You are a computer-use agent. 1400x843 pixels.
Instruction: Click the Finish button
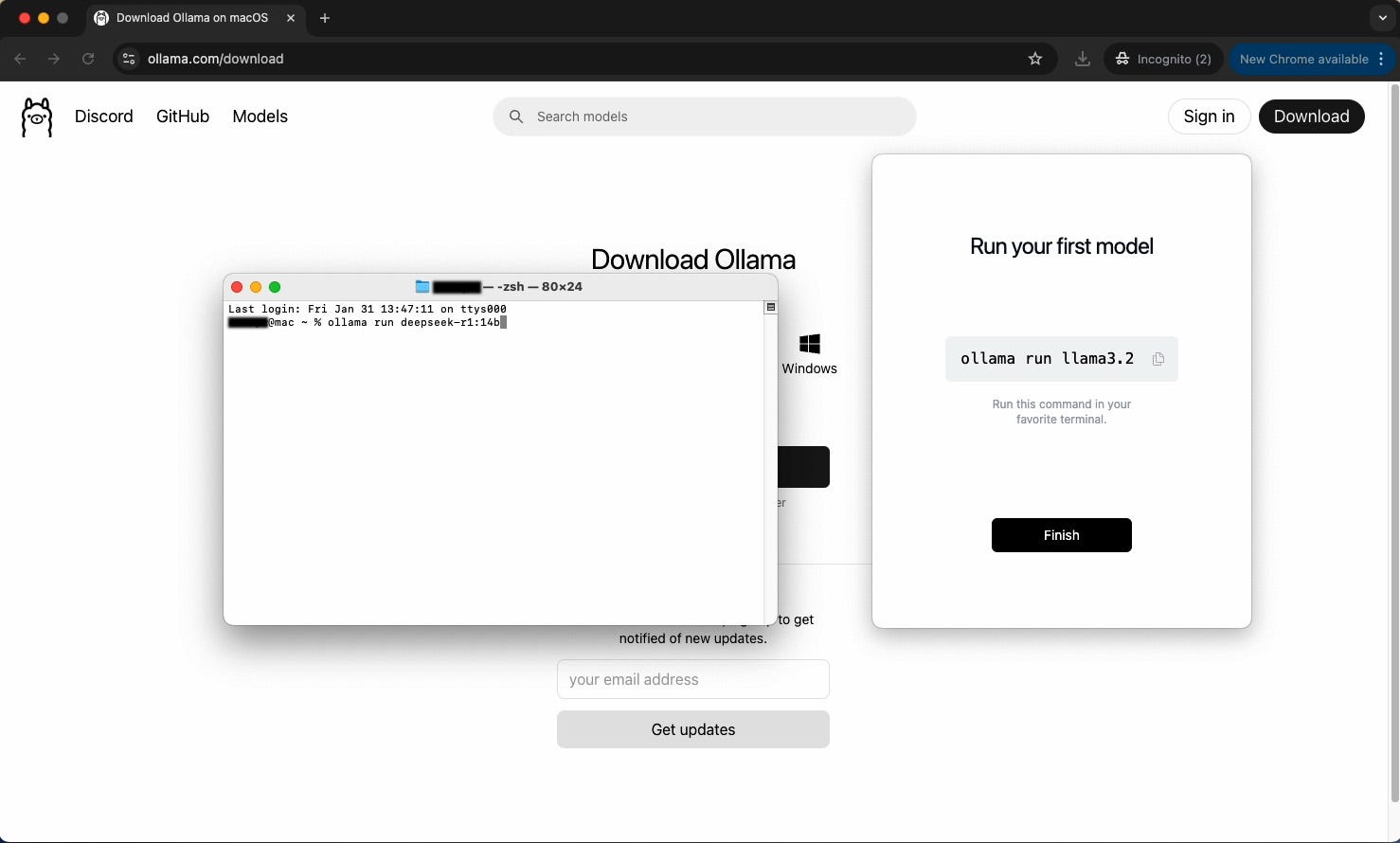click(1061, 535)
